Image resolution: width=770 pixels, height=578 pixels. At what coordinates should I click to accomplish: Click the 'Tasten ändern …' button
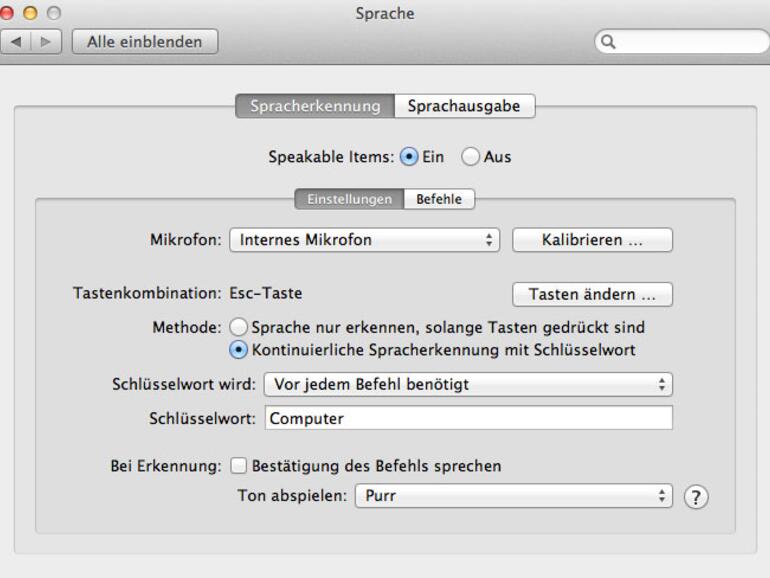click(x=592, y=295)
